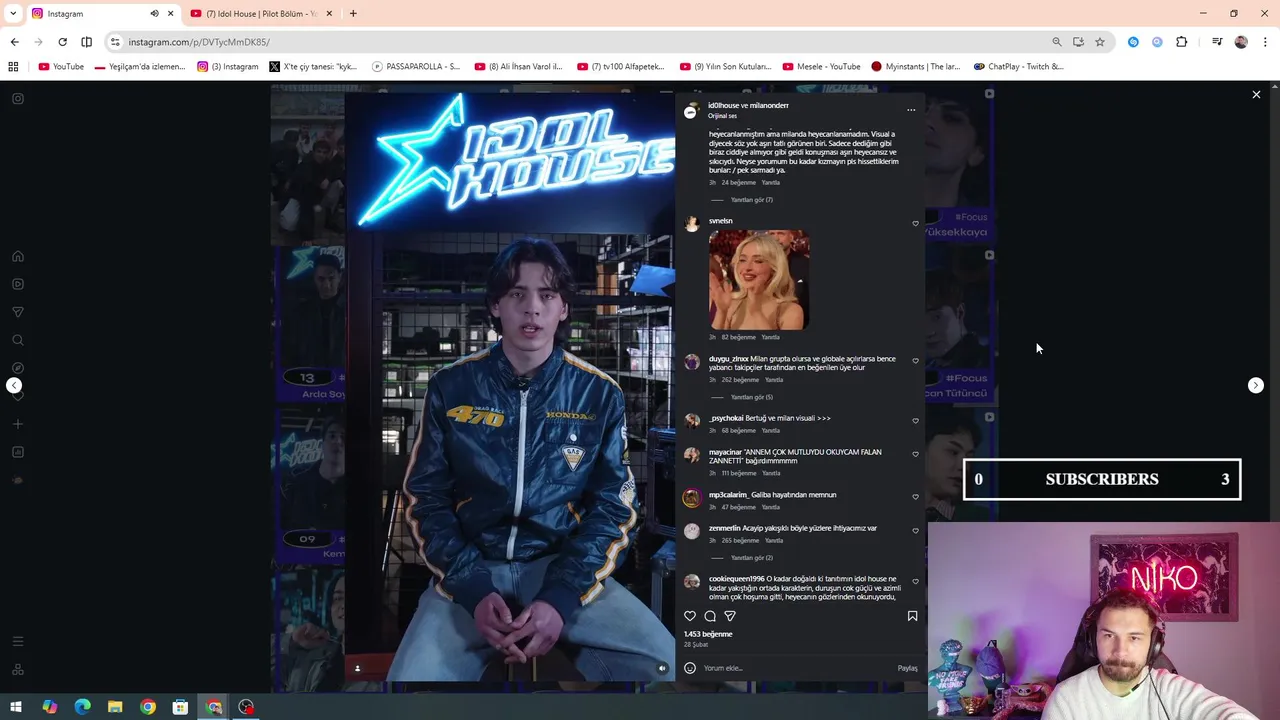Open the YouTube bookmark
Screen dimensions: 1280x720
61,66
